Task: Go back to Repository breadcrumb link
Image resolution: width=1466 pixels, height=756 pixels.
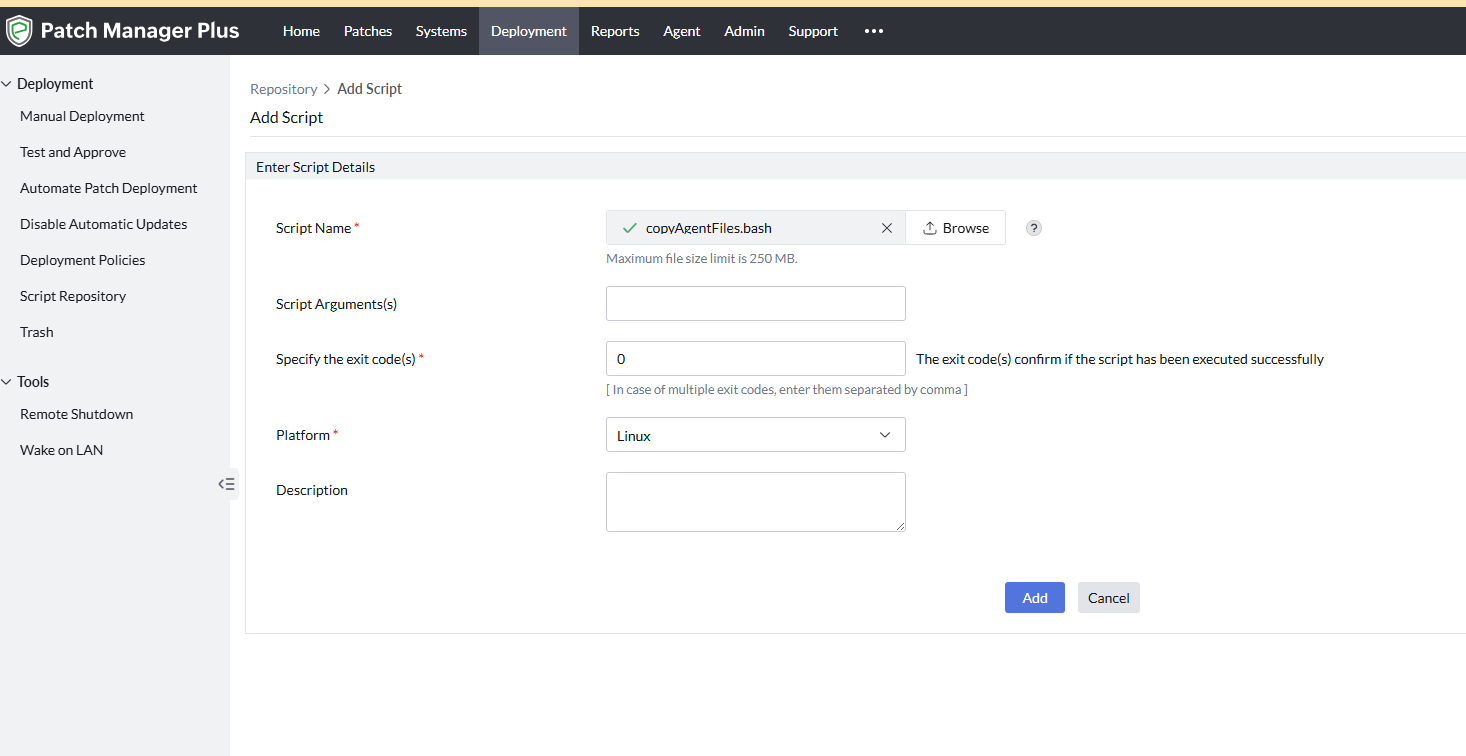Action: click(283, 89)
